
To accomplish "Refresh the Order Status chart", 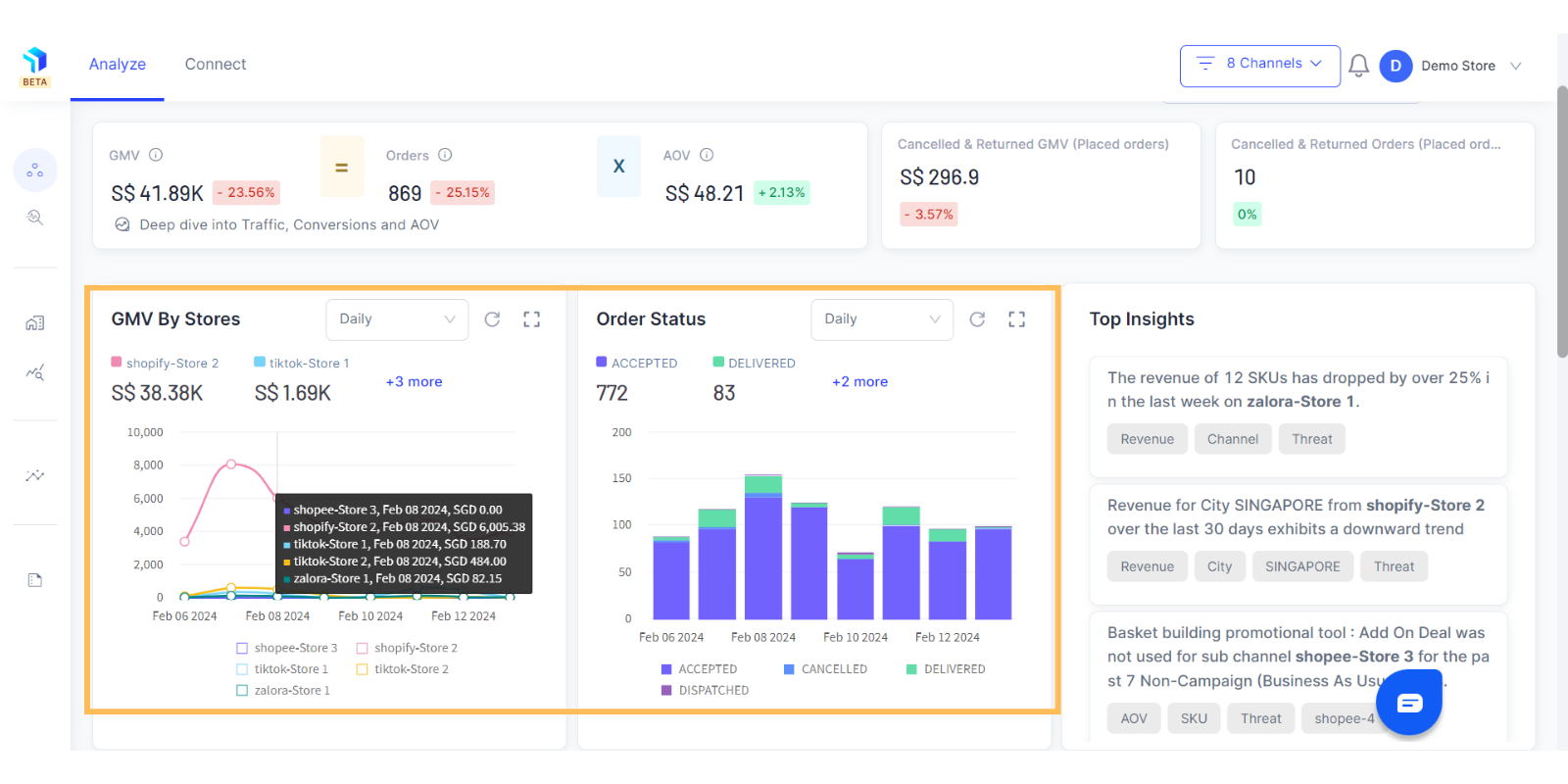I will 977,319.
